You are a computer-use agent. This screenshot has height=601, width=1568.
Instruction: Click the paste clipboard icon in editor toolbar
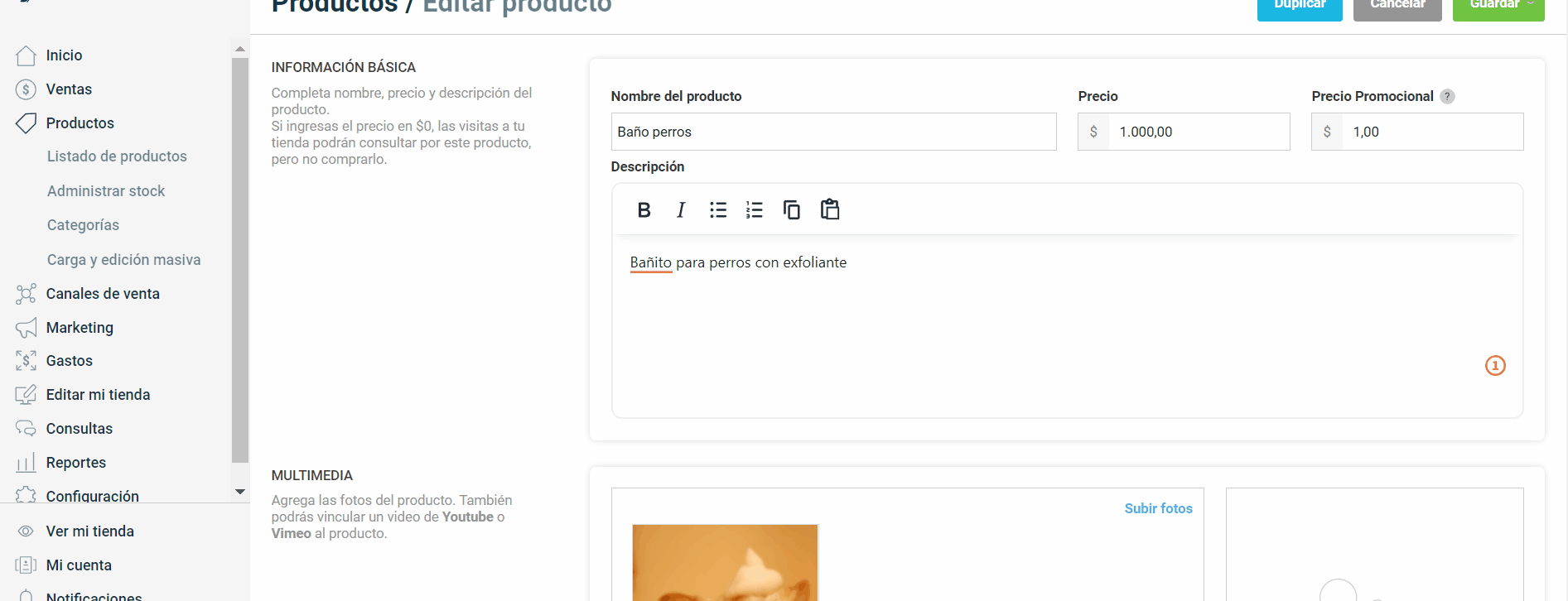[x=829, y=209]
